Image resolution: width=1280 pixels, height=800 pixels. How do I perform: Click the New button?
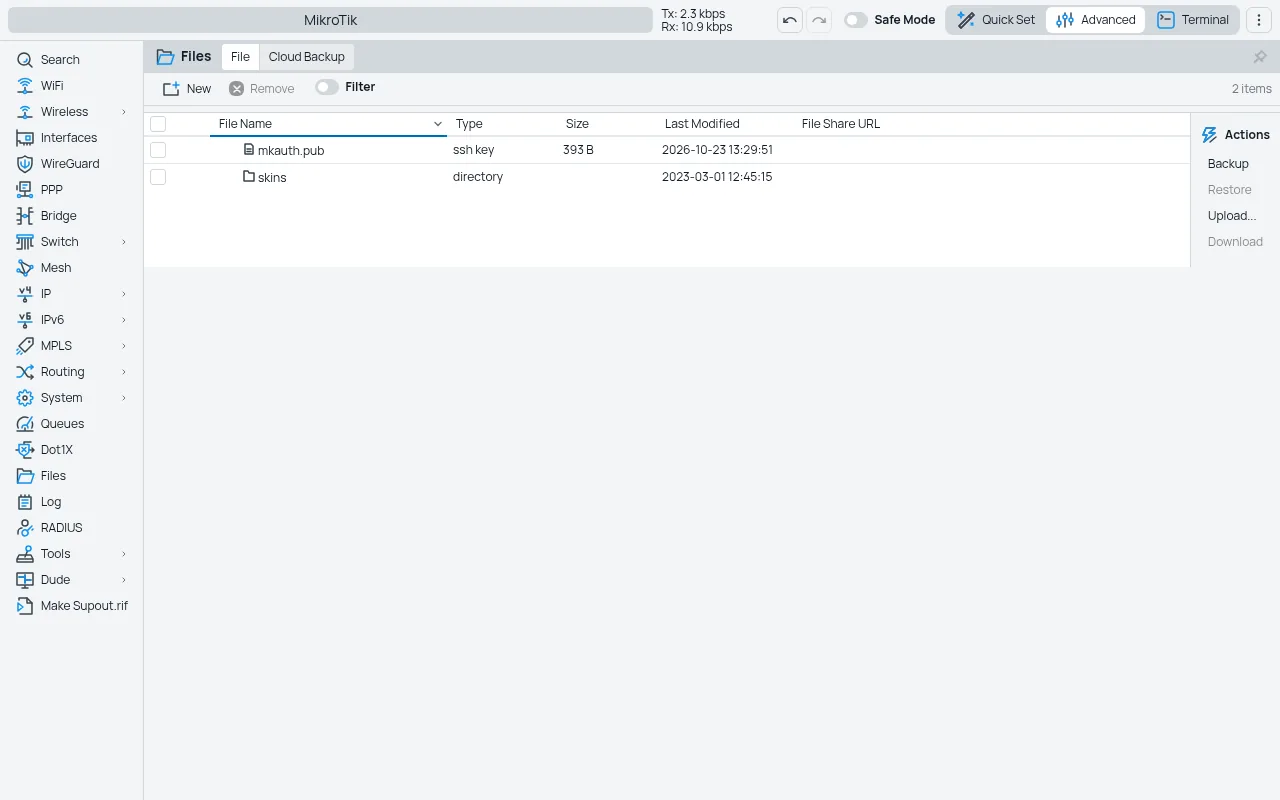pyautogui.click(x=187, y=88)
